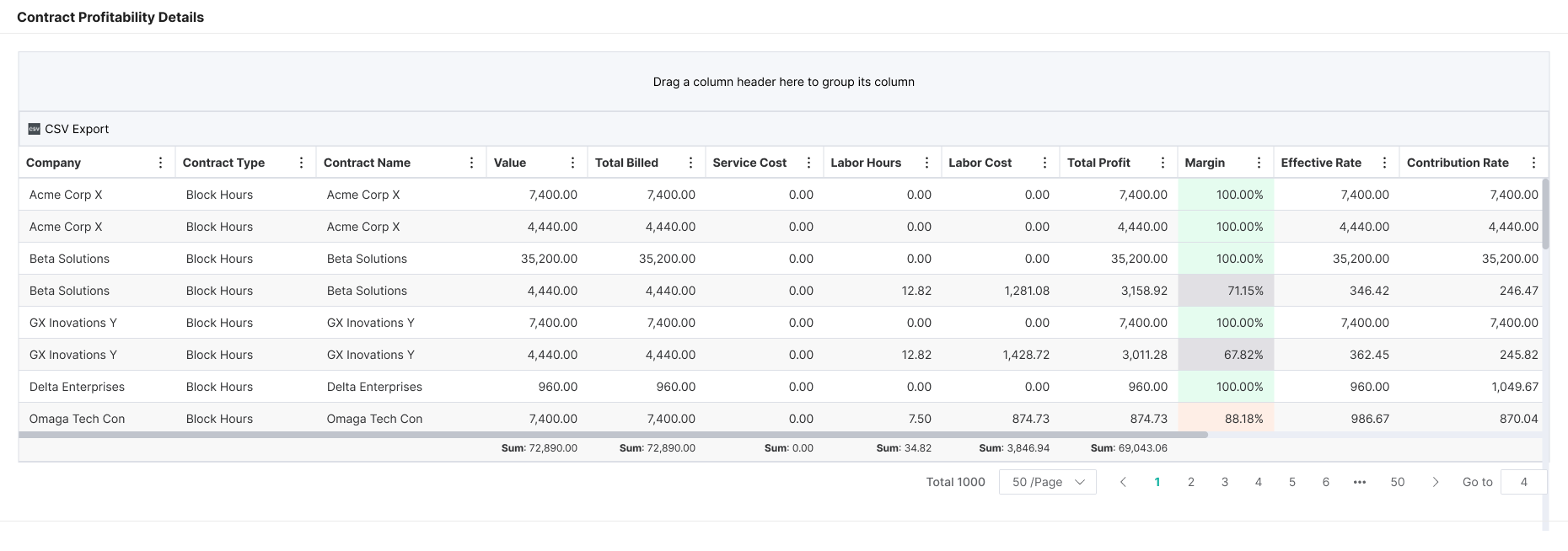Sort by the Labor Cost column header
1568x551 pixels.
(x=980, y=163)
